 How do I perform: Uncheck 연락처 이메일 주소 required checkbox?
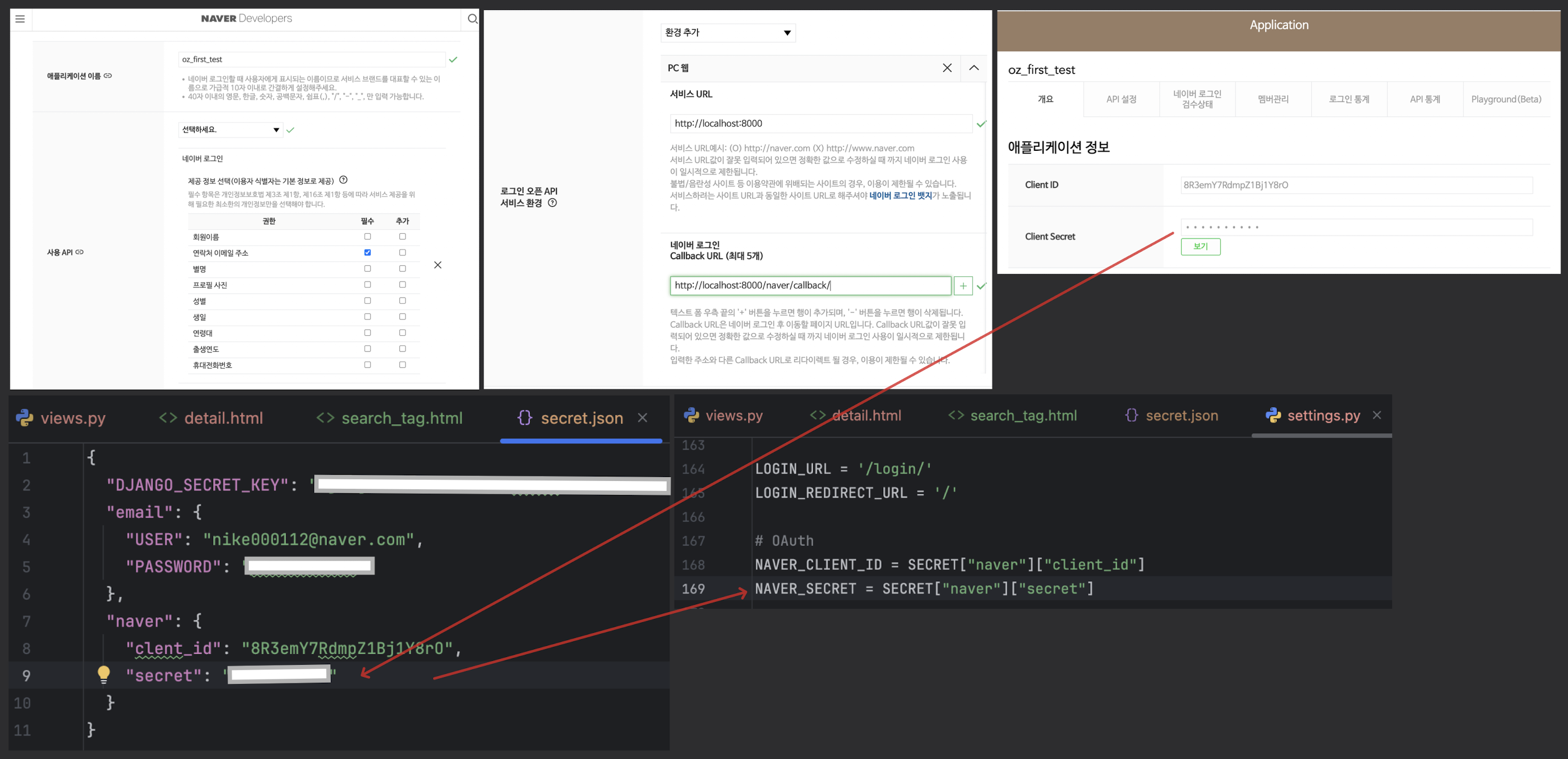368,253
